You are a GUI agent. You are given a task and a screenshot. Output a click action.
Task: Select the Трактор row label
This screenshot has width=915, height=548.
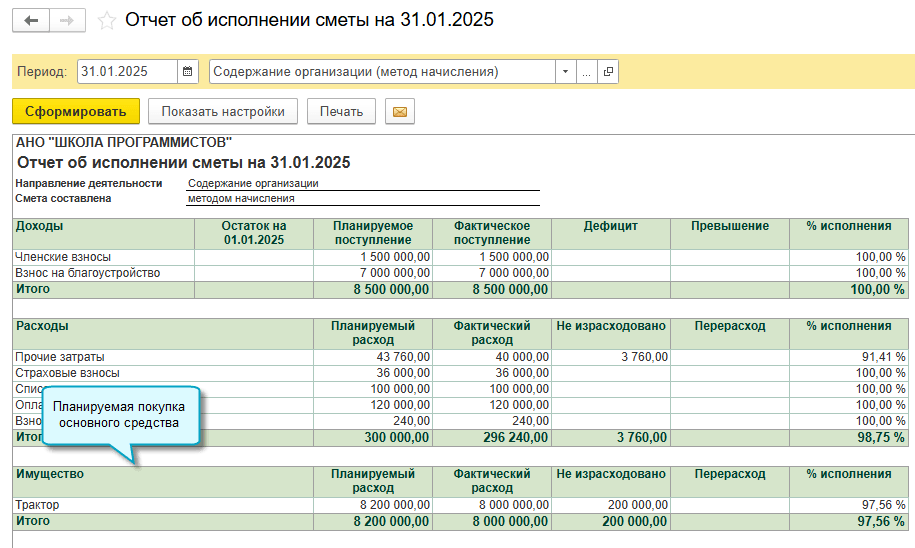coord(37,505)
